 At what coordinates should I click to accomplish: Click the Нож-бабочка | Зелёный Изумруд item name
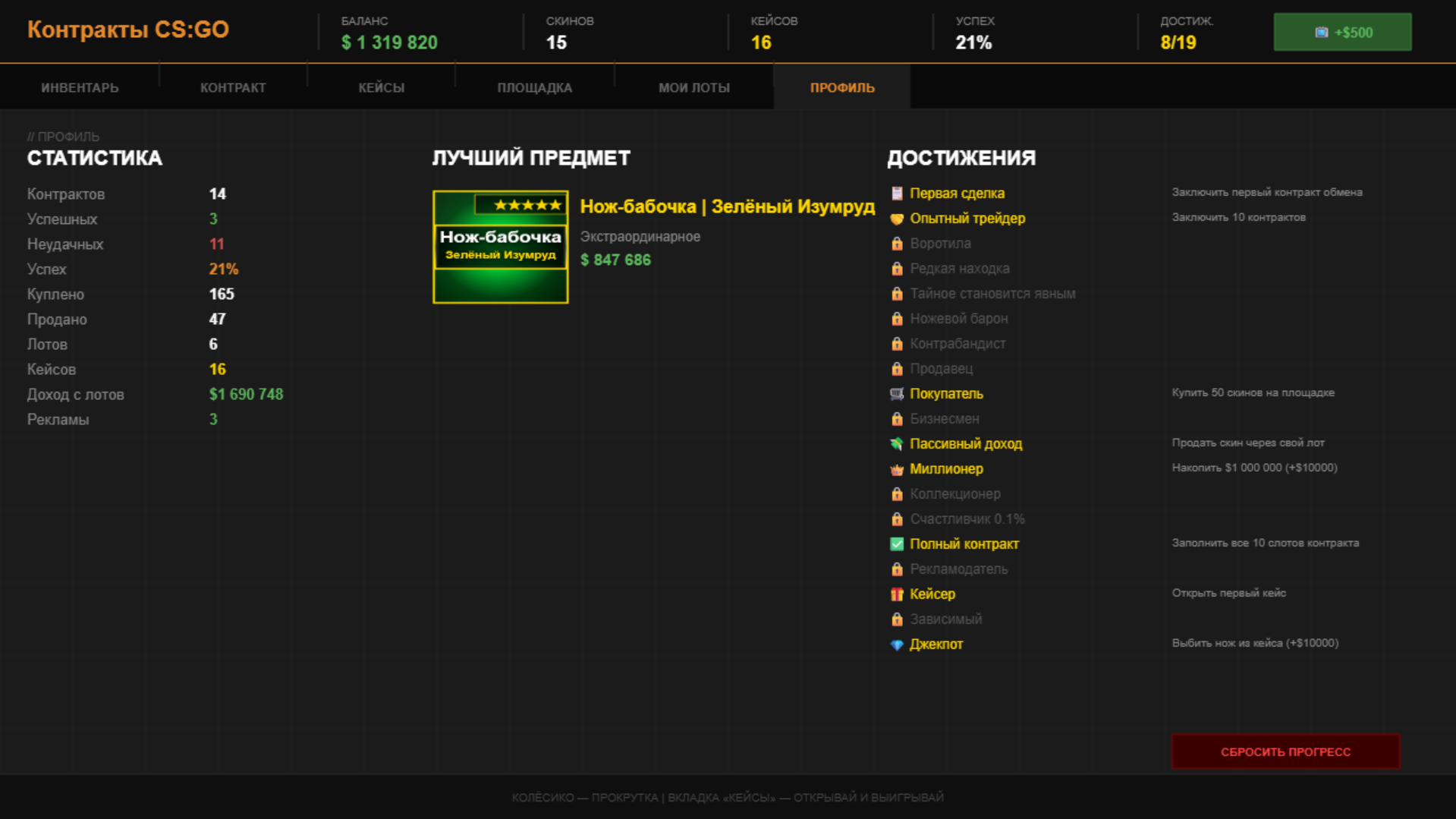[x=727, y=206]
